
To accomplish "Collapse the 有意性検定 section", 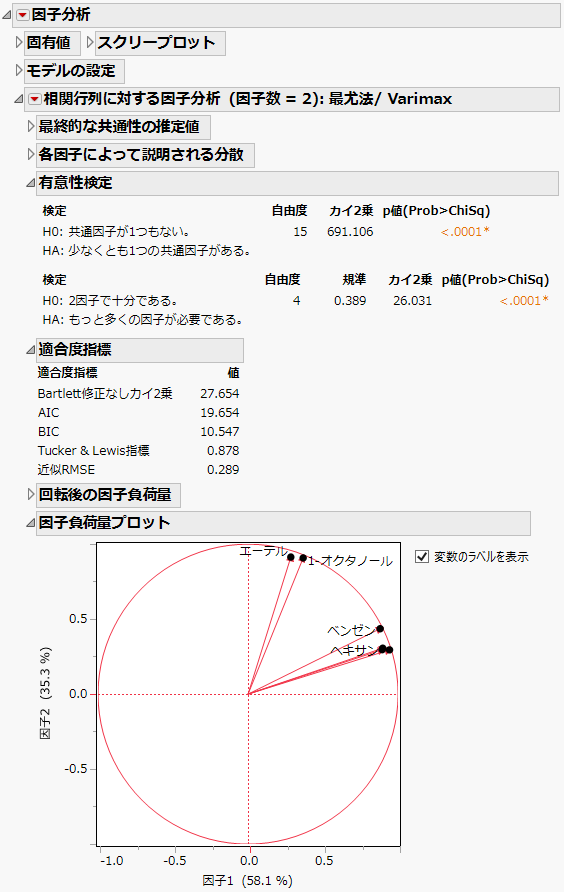I will click(31, 183).
